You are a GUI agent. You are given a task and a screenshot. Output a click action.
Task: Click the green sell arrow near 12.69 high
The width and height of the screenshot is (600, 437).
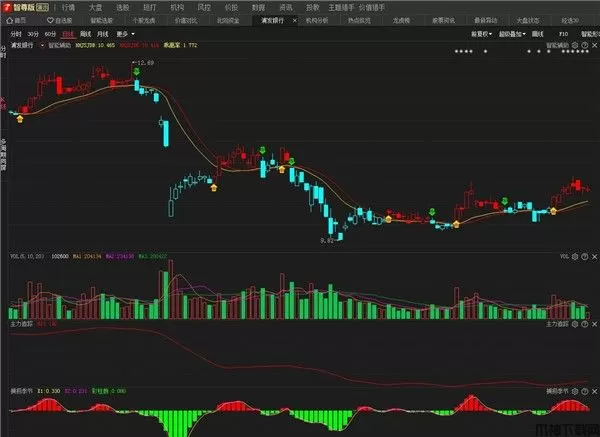coord(136,72)
